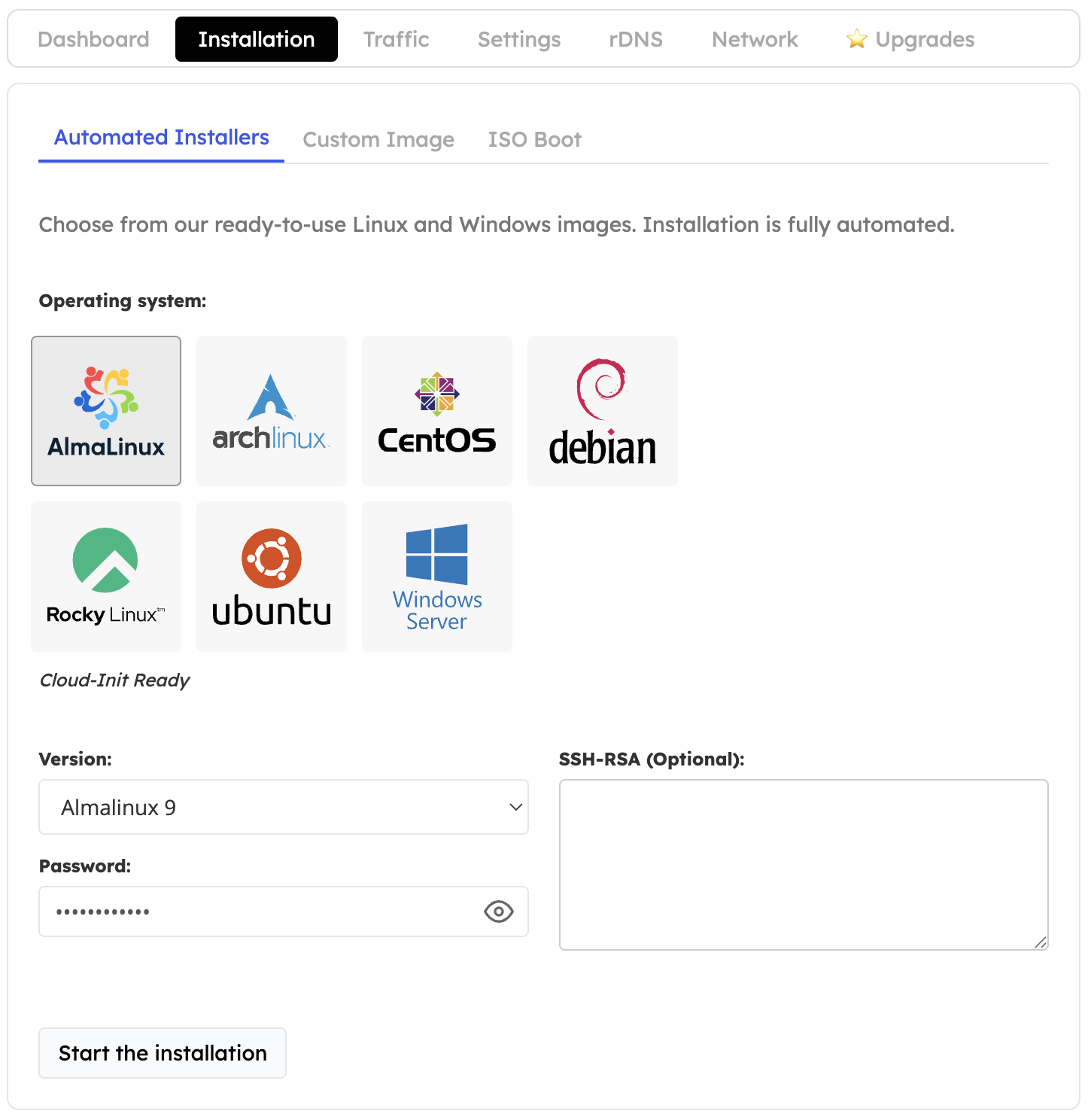
Task: Select the Arch Linux operating system
Action: (x=271, y=410)
